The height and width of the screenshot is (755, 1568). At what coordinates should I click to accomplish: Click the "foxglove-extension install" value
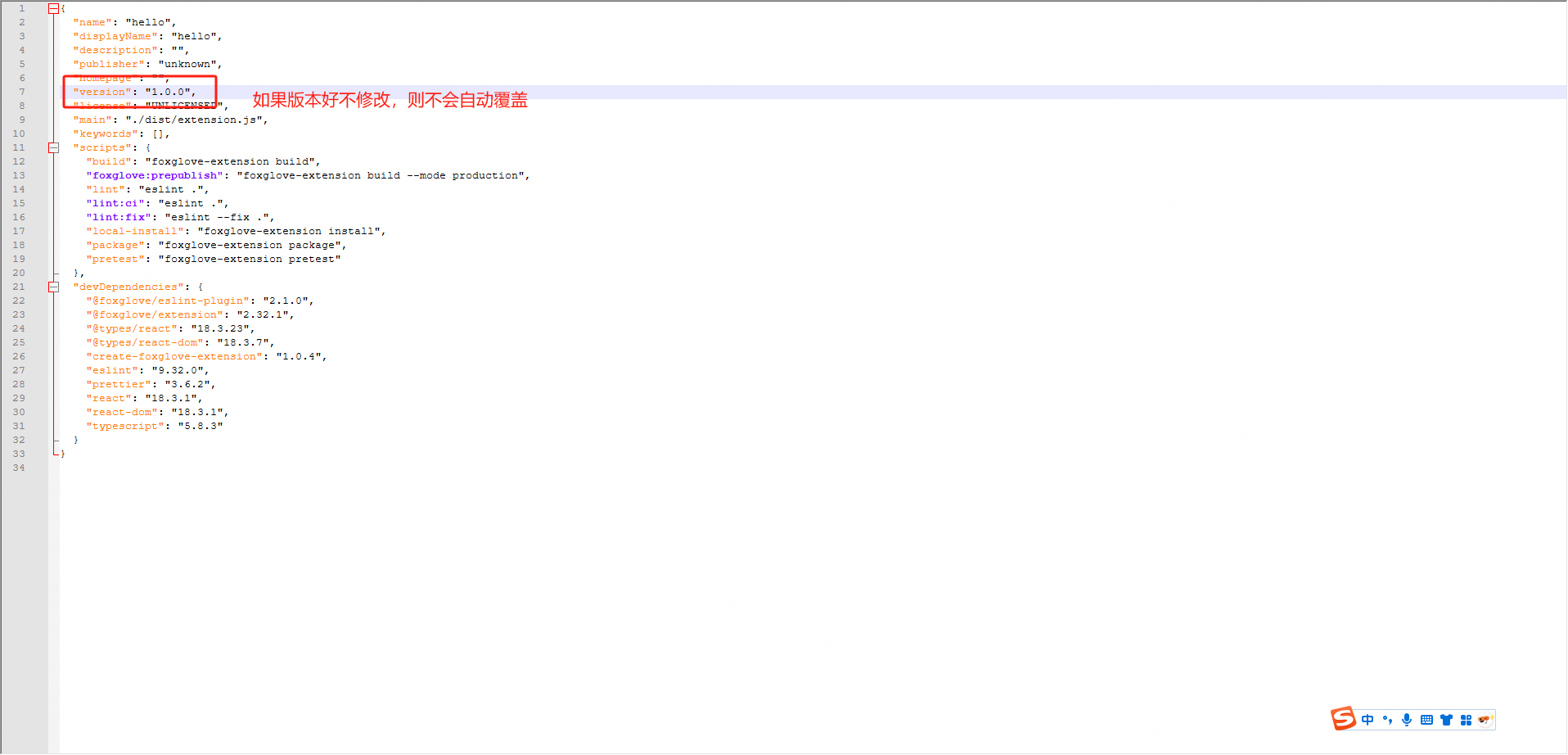pyautogui.click(x=289, y=231)
